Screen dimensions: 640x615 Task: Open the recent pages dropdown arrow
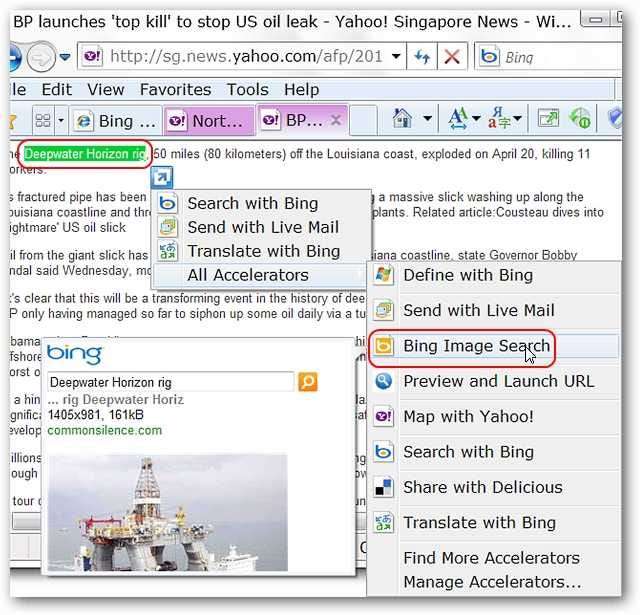(65, 56)
